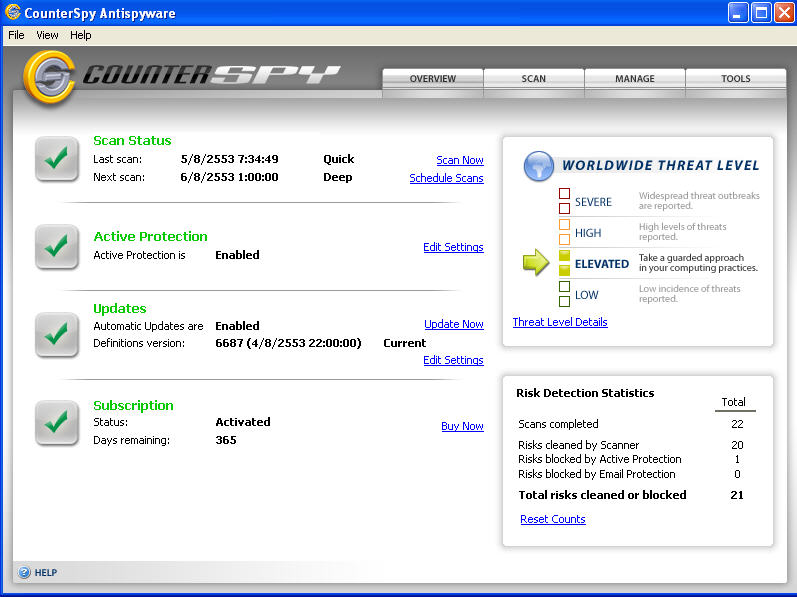This screenshot has height=597, width=797.
Task: Open the Help menu
Action: pyautogui.click(x=81, y=35)
